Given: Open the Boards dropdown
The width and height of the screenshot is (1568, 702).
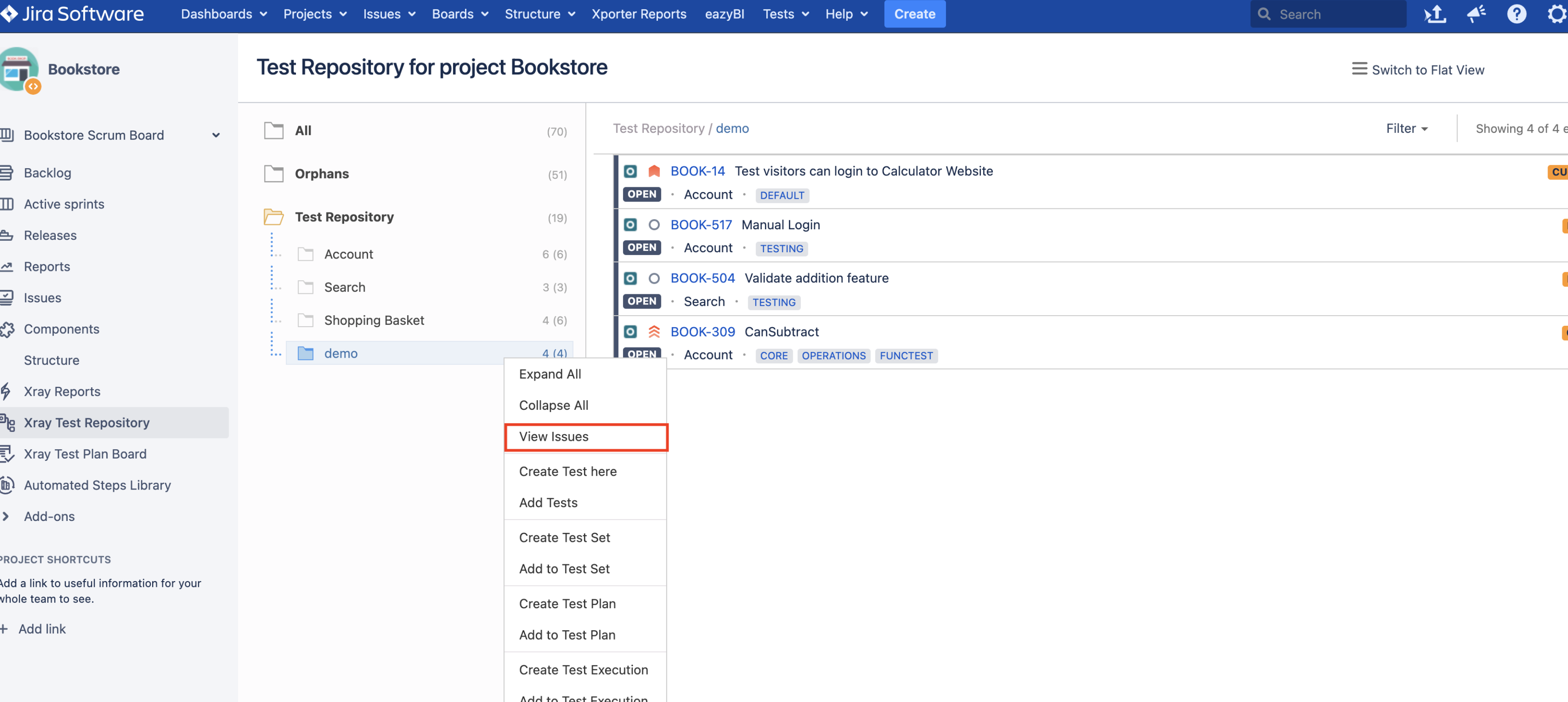Looking at the screenshot, I should [460, 13].
